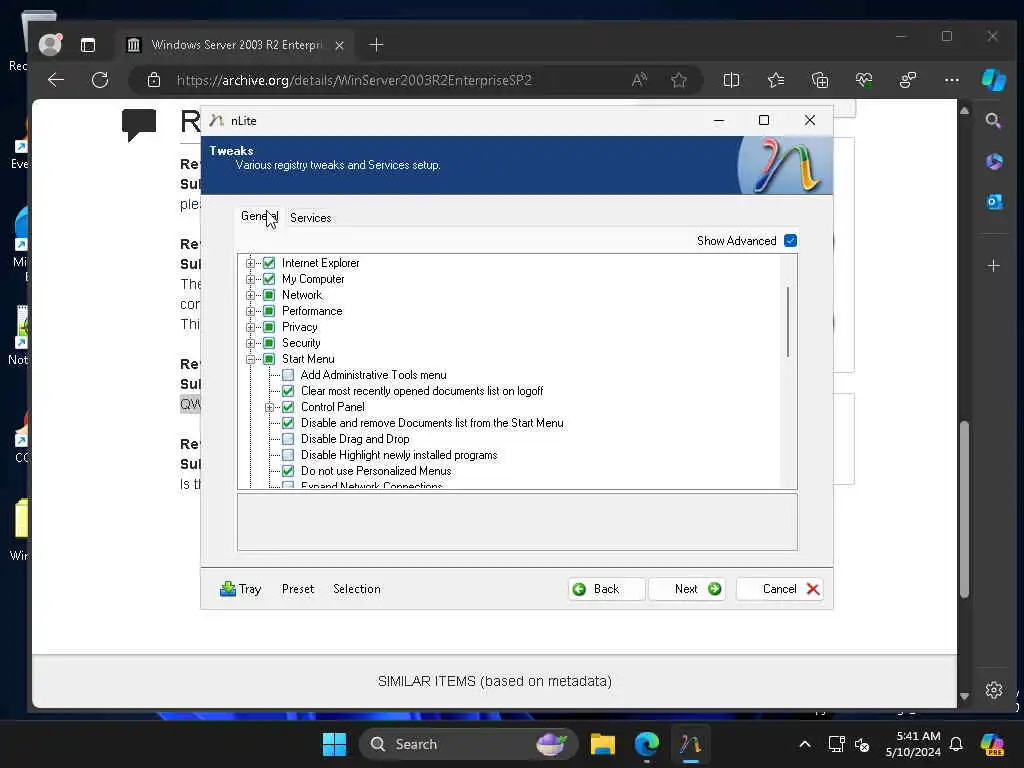Click the Back button in nLite
Image resolution: width=1024 pixels, height=768 pixels.
(606, 588)
